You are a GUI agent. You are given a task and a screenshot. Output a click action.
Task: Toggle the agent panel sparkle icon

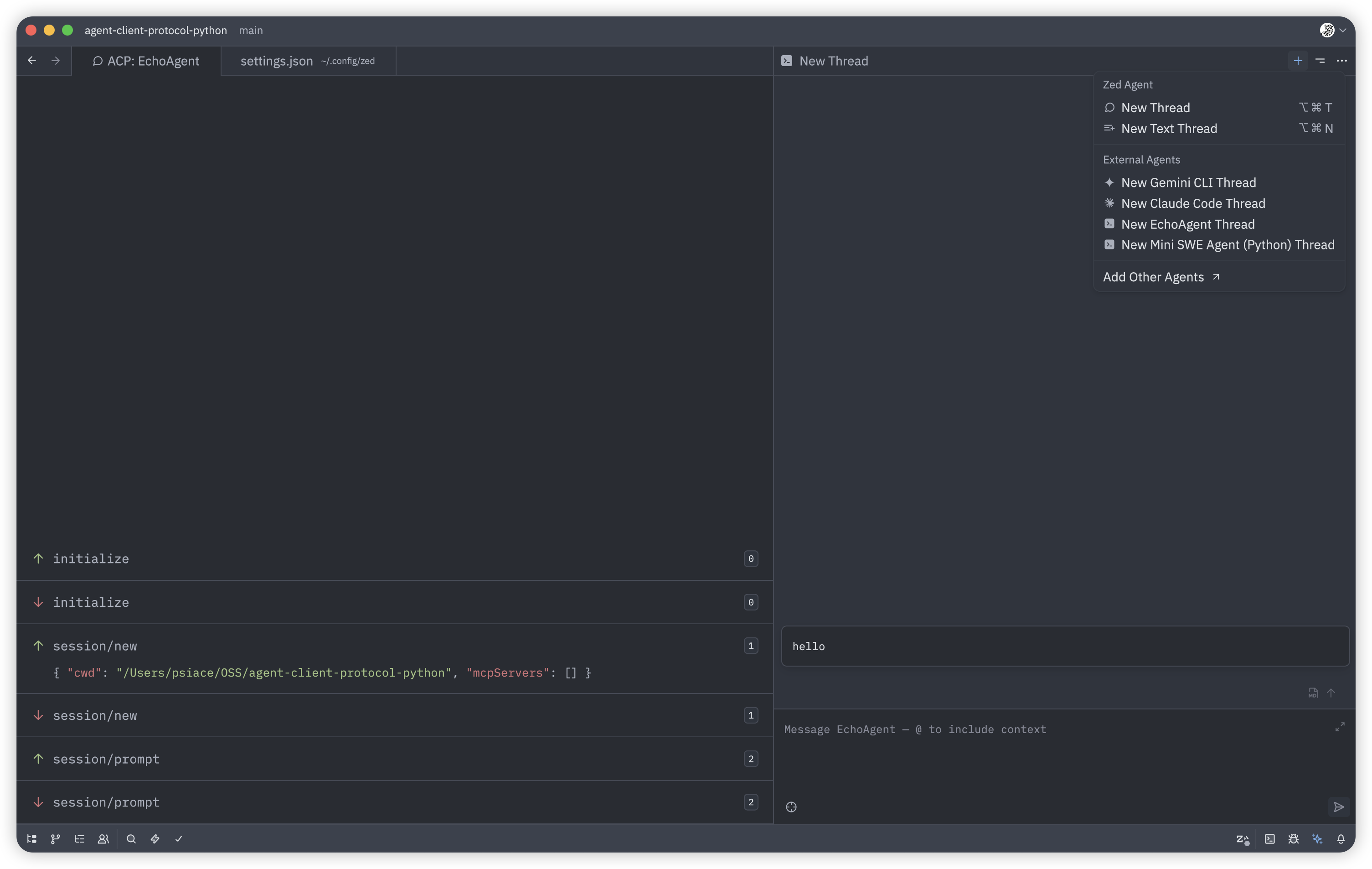(x=1317, y=839)
